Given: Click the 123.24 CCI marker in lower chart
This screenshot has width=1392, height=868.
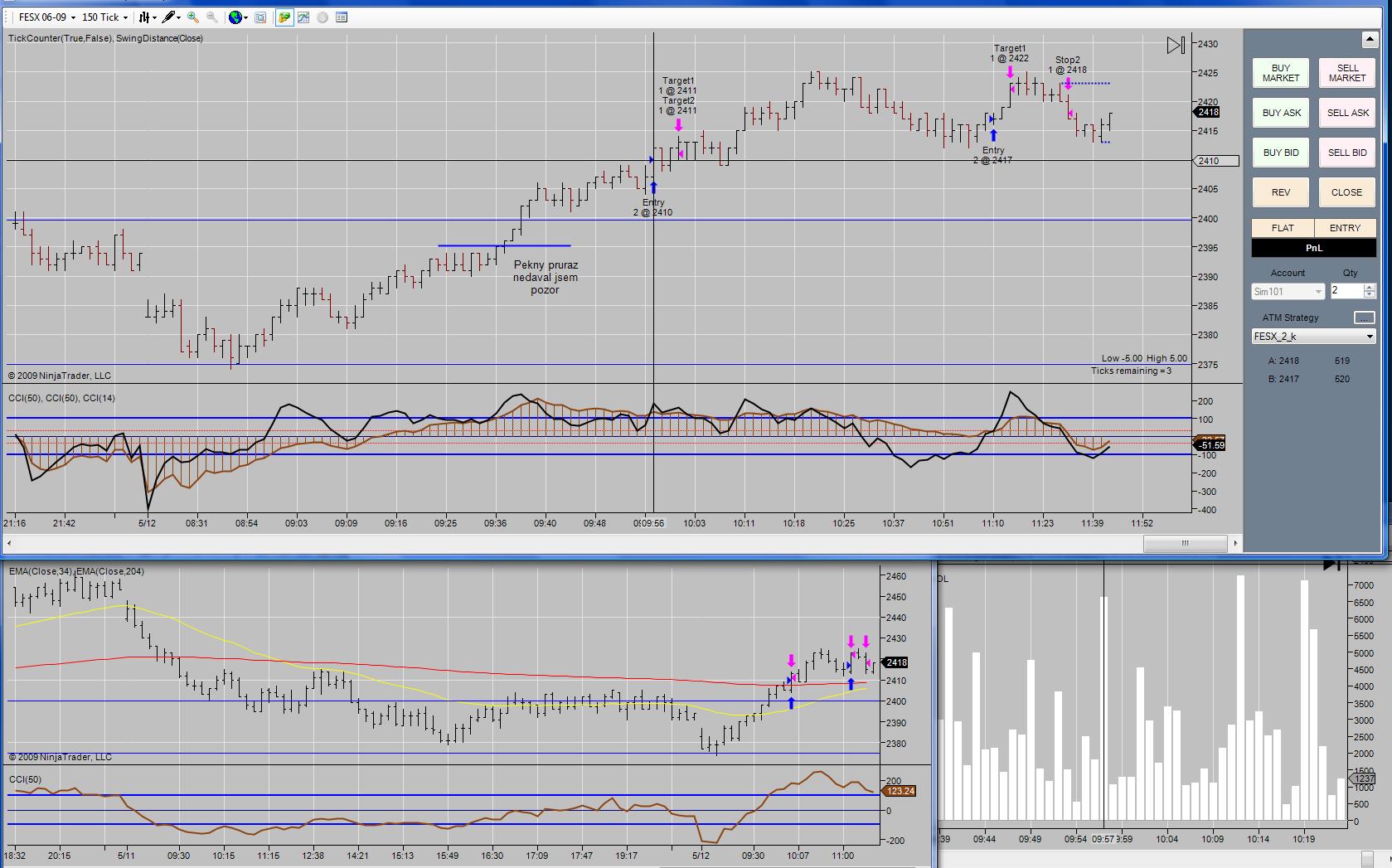Looking at the screenshot, I should pyautogui.click(x=900, y=791).
